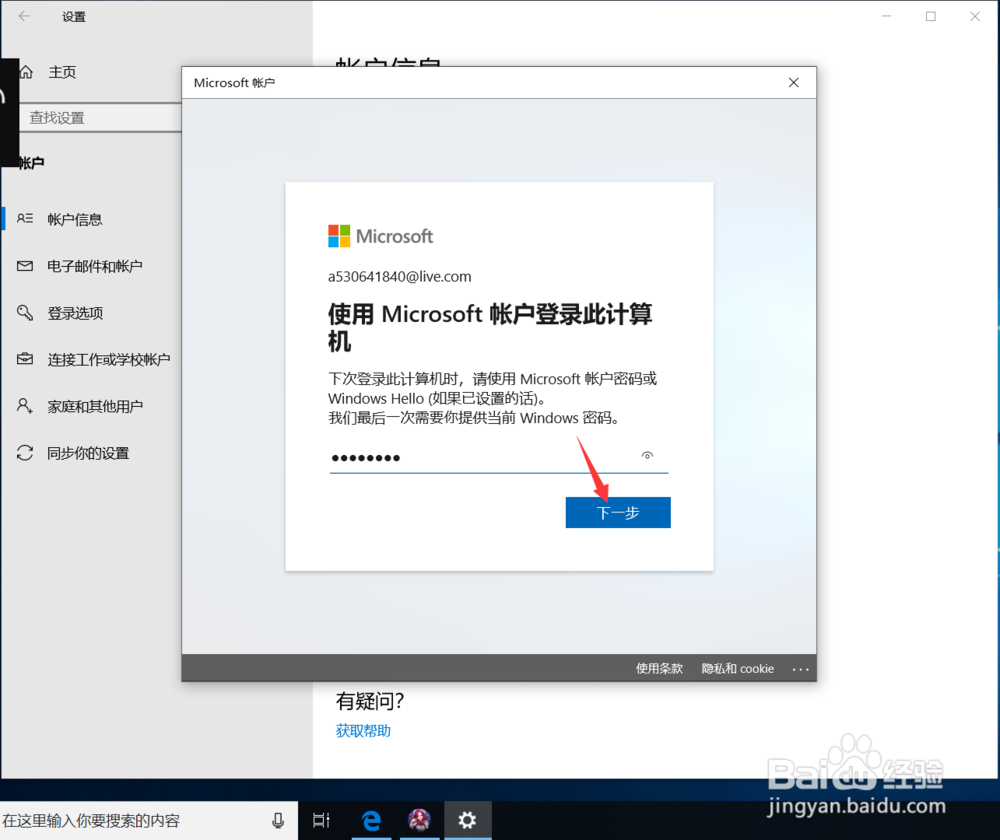
Task: Open the 使用条款 link
Action: 659,668
